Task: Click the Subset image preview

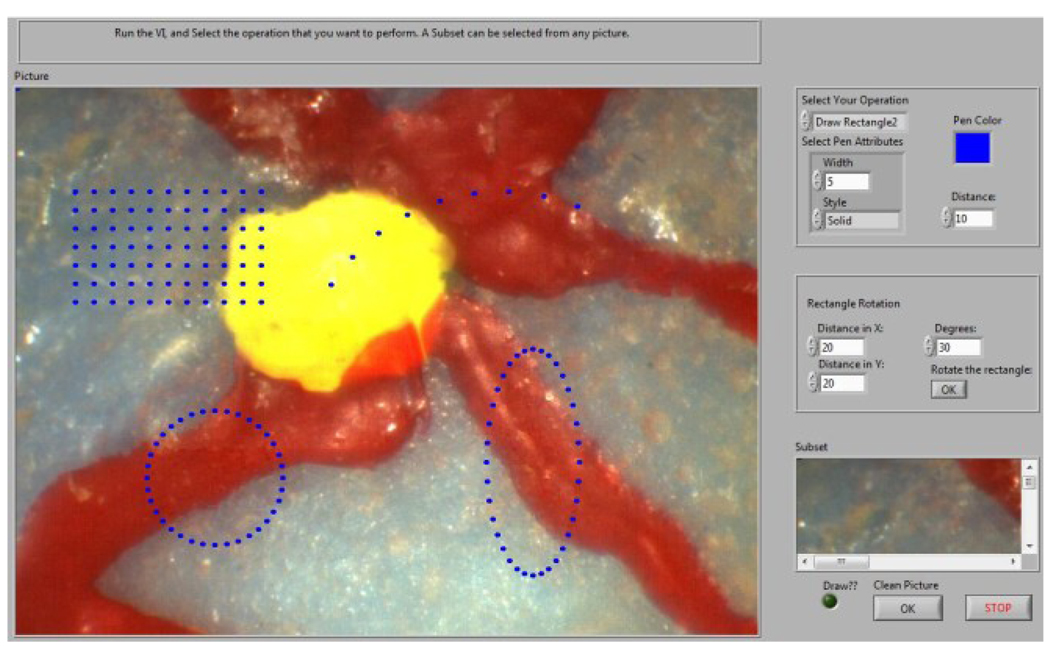Action: tap(908, 506)
